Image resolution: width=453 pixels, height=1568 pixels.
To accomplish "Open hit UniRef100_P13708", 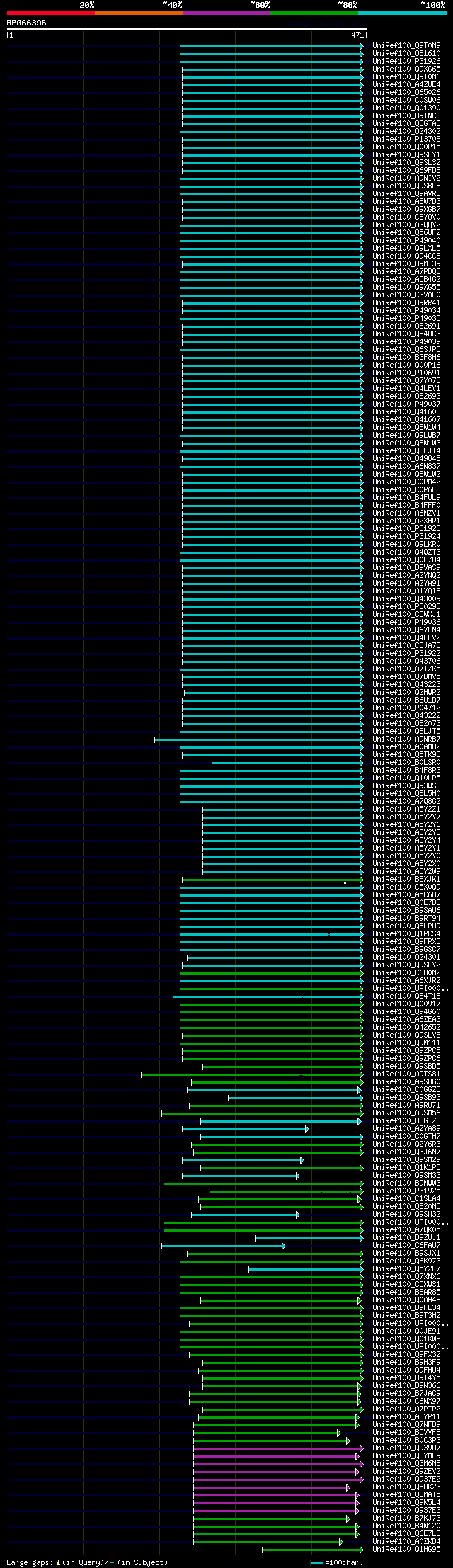I will [x=406, y=140].
